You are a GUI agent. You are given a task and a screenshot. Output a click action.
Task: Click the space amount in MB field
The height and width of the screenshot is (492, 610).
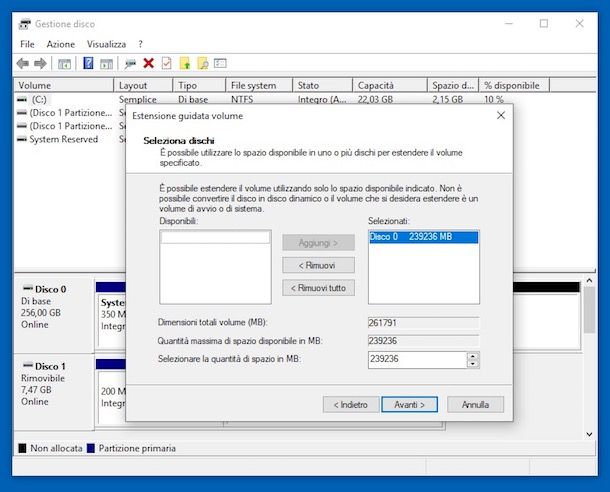415,359
